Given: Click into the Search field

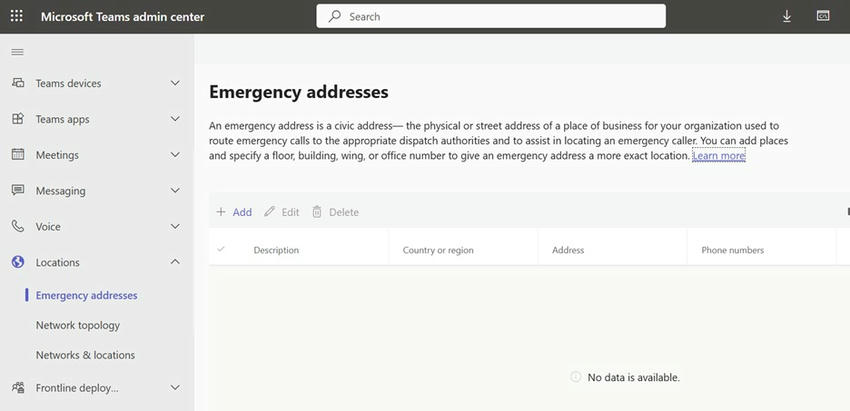Looking at the screenshot, I should pos(491,16).
